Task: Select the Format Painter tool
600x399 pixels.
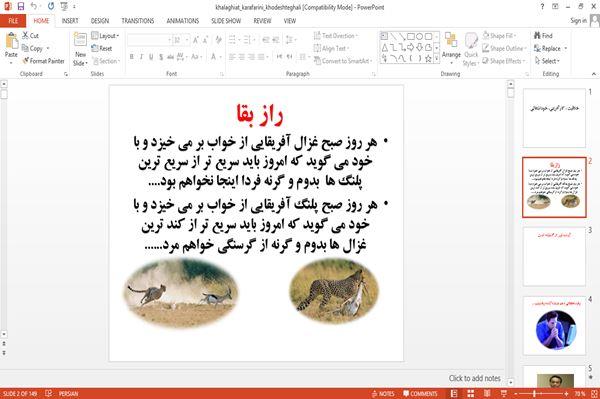Action: click(x=44, y=61)
